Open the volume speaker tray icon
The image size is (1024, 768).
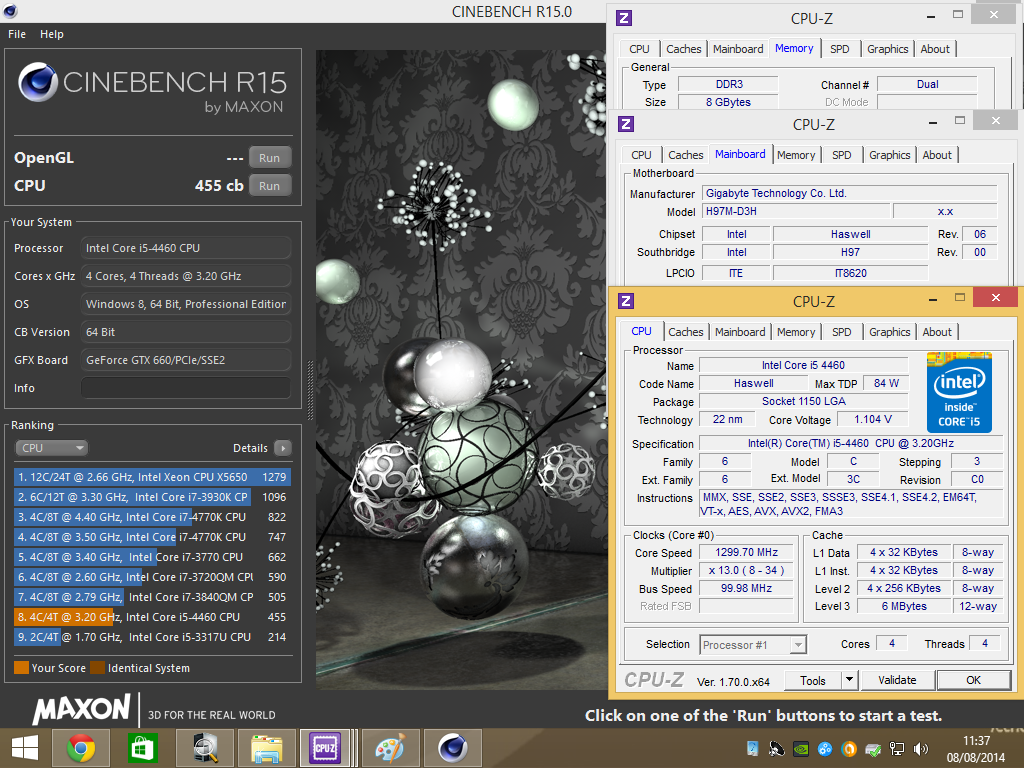[x=921, y=749]
